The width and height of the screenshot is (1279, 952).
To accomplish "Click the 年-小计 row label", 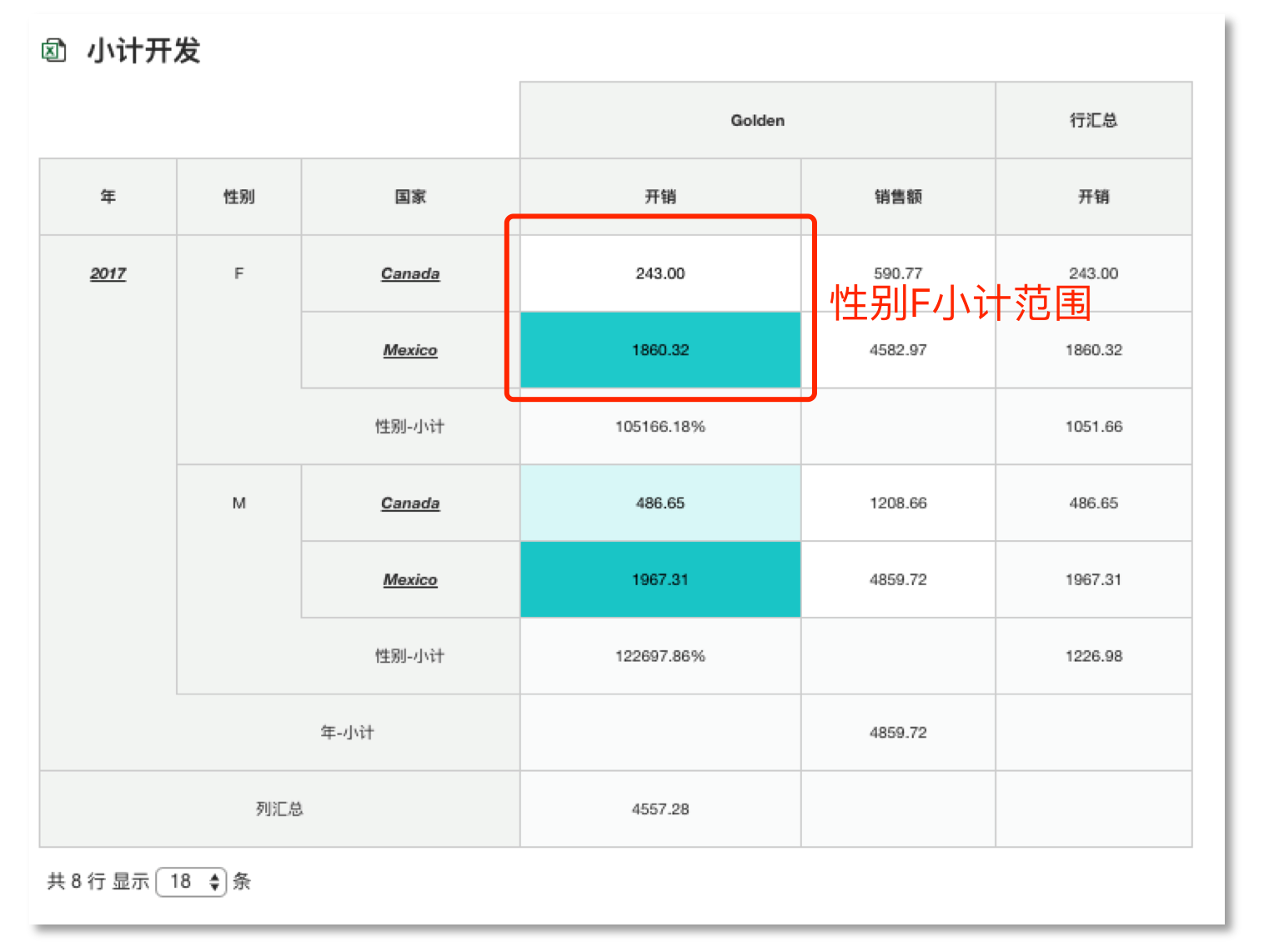I will pos(347,733).
